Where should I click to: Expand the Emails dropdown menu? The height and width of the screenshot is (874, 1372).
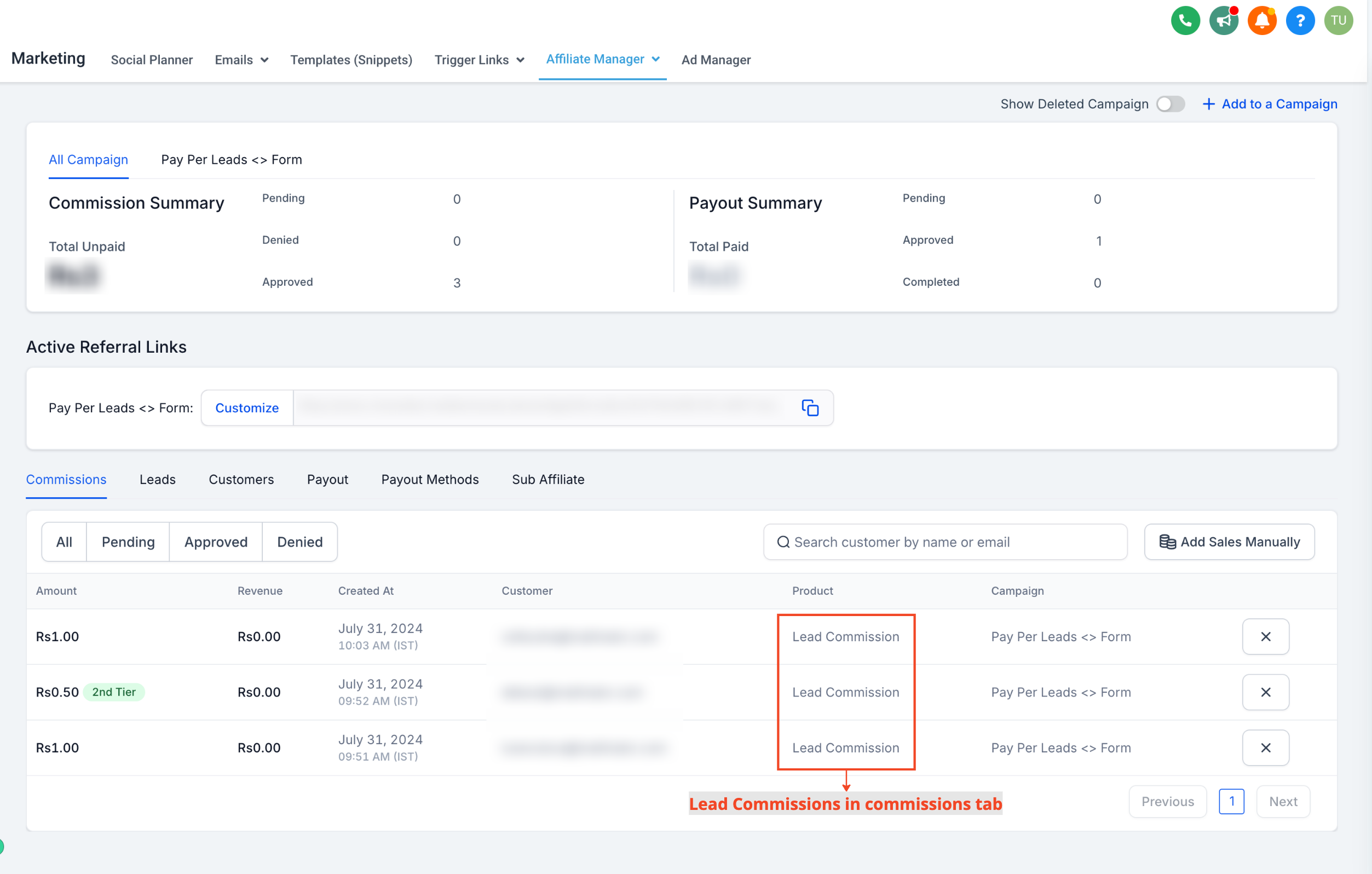coord(241,60)
